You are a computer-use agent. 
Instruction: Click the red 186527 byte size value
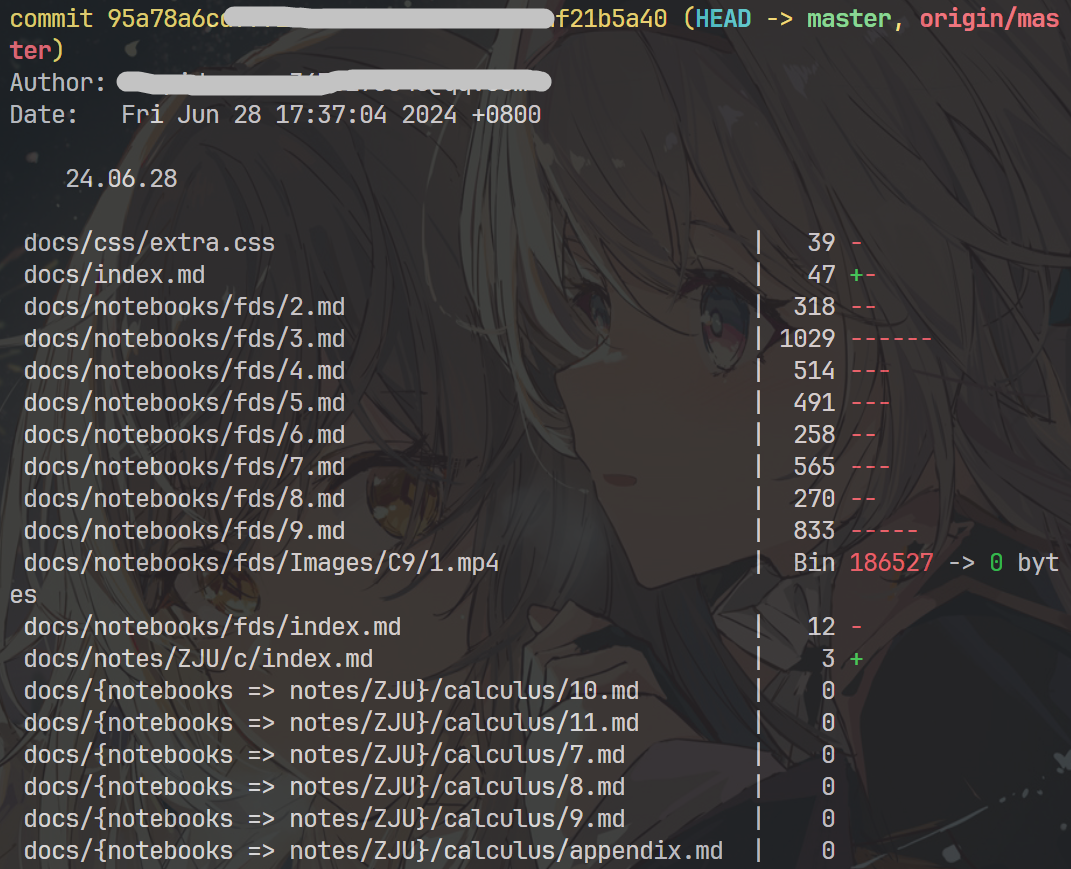pyautogui.click(x=891, y=563)
